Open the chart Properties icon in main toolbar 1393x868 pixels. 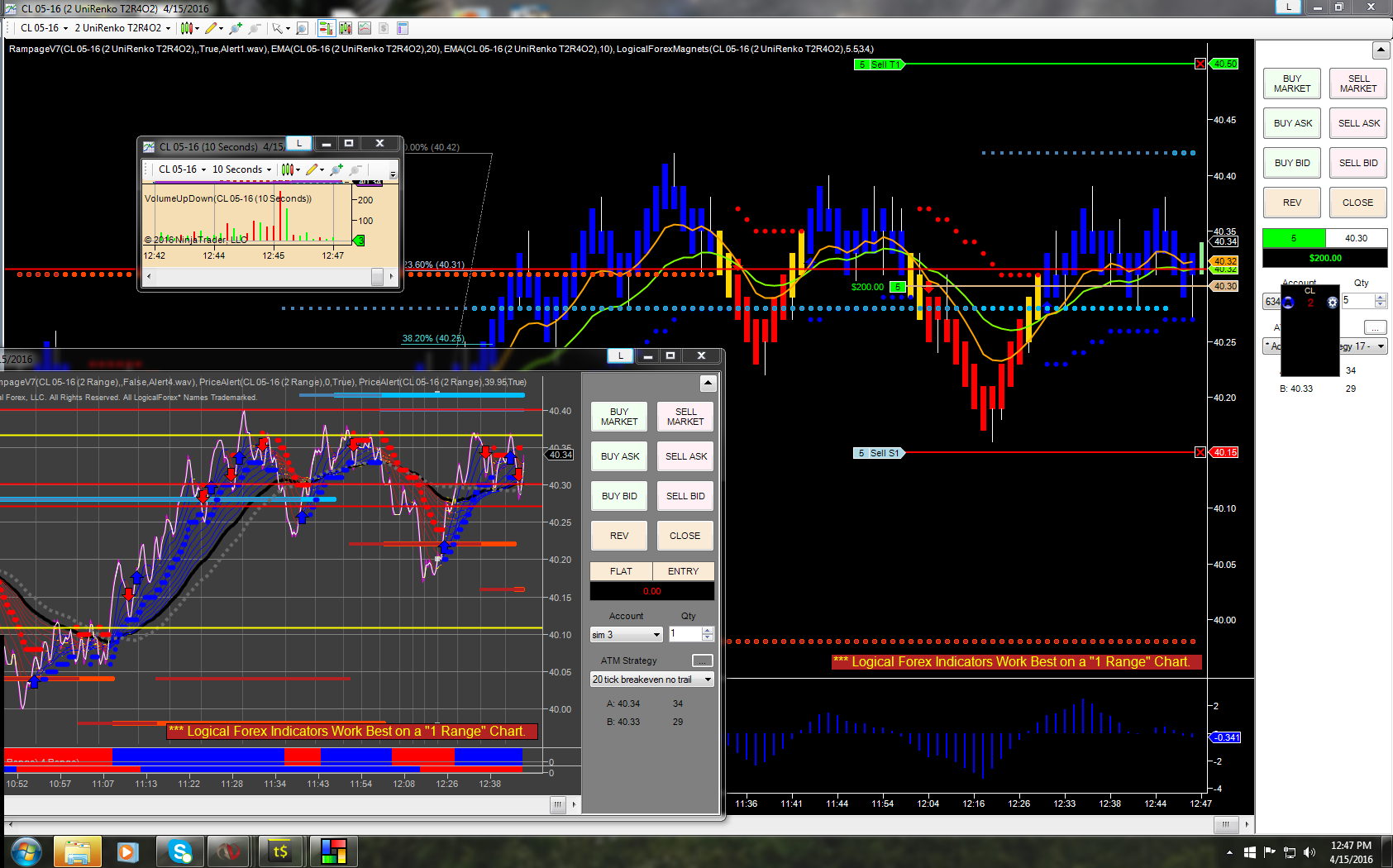click(403, 28)
